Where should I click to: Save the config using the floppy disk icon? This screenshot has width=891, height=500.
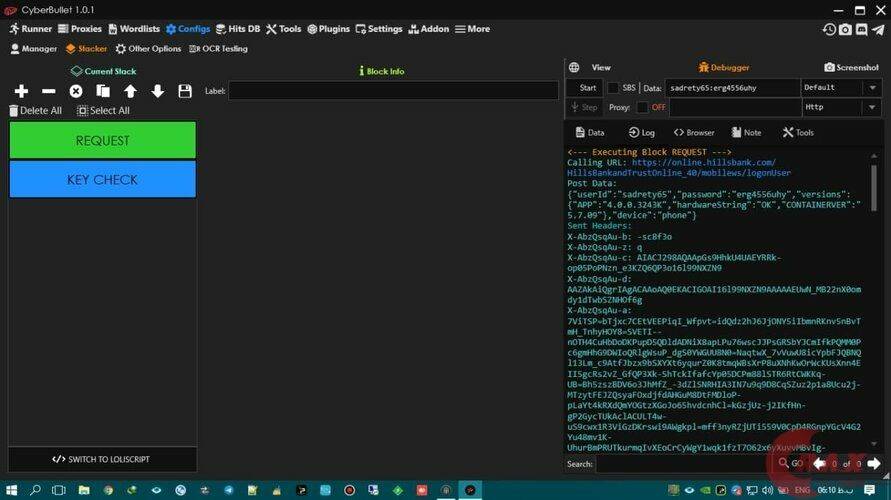pos(185,91)
